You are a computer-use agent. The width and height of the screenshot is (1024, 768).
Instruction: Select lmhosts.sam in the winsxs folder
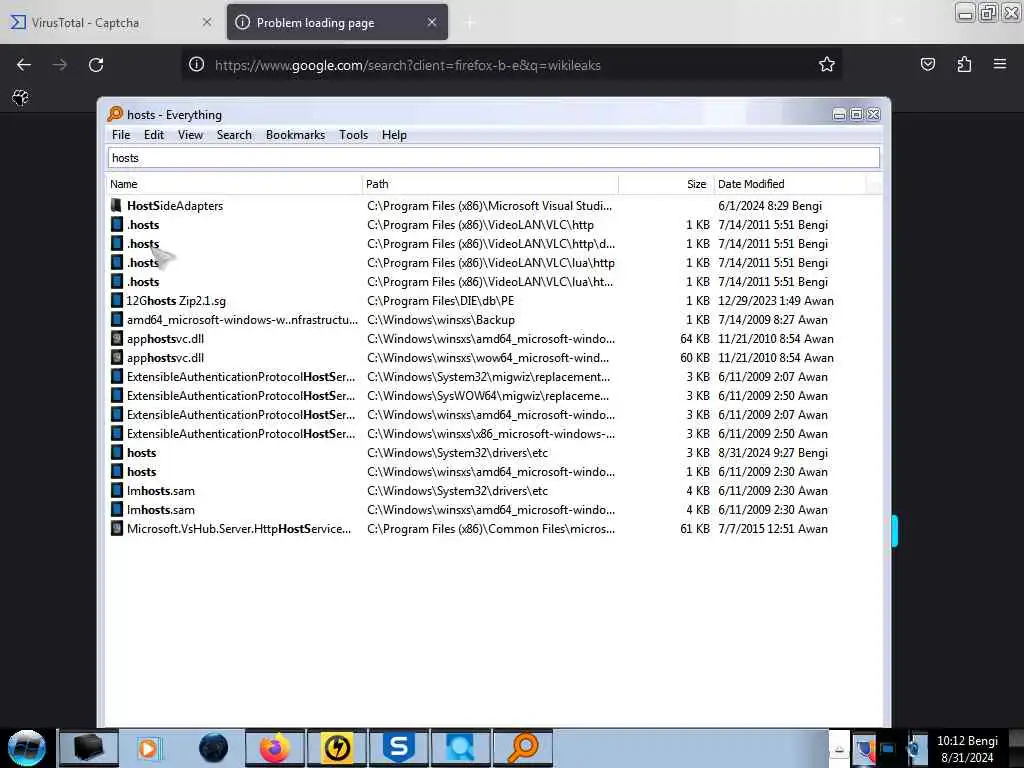pos(161,510)
